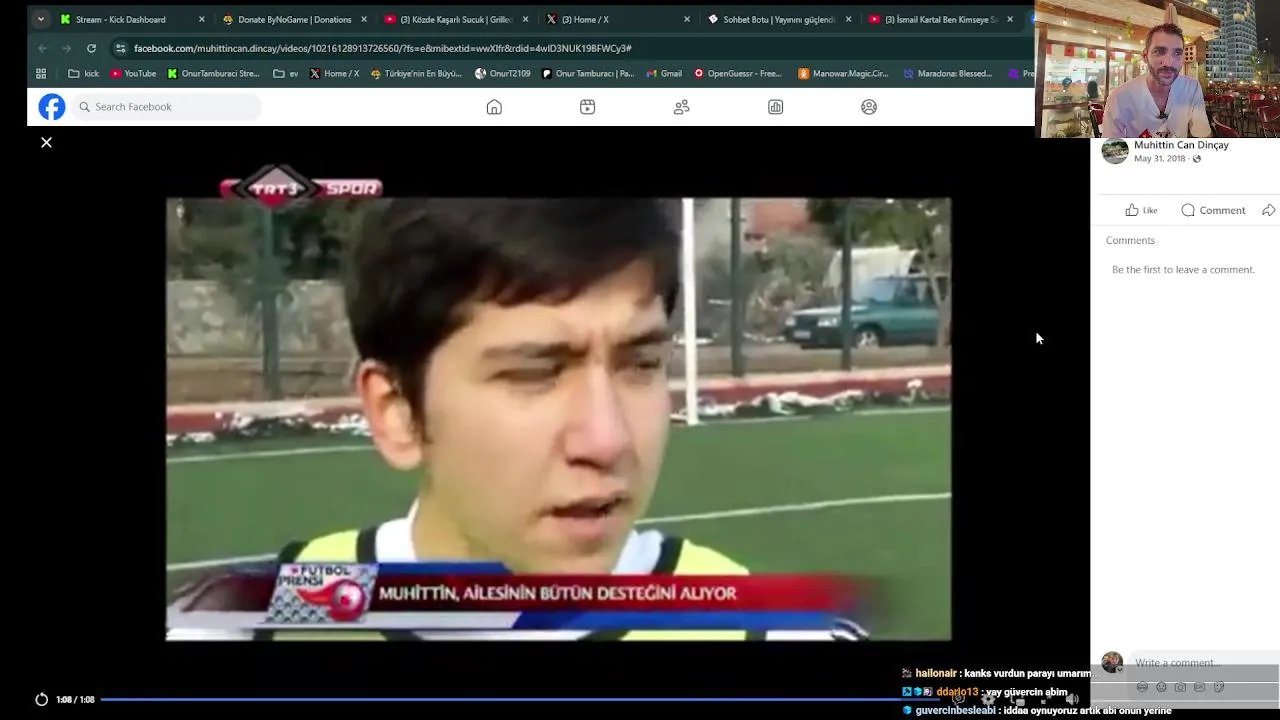Go back in browser history
Viewport: 1280px width, 720px height.
(x=42, y=48)
